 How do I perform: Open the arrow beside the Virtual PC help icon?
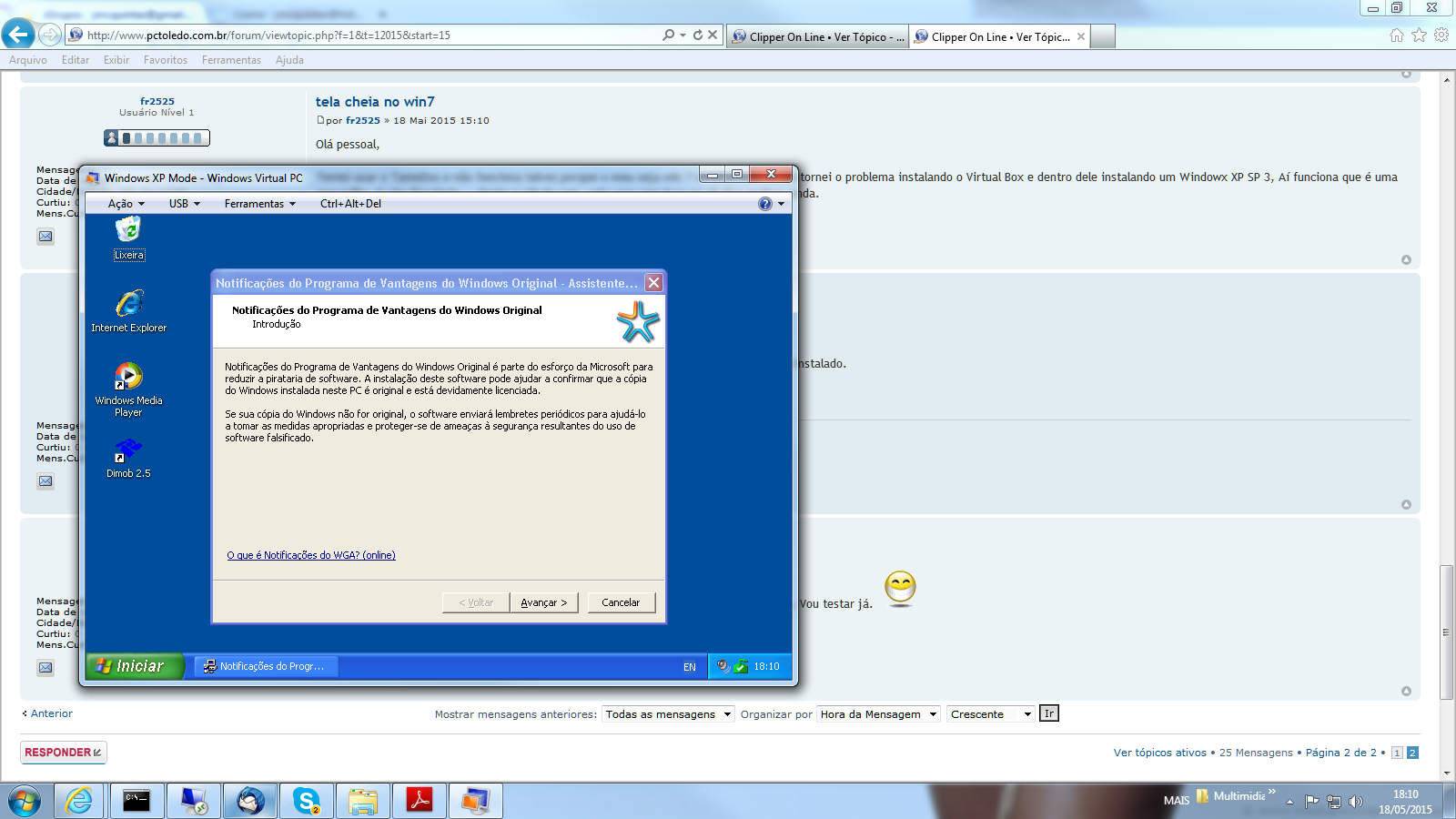(x=781, y=204)
